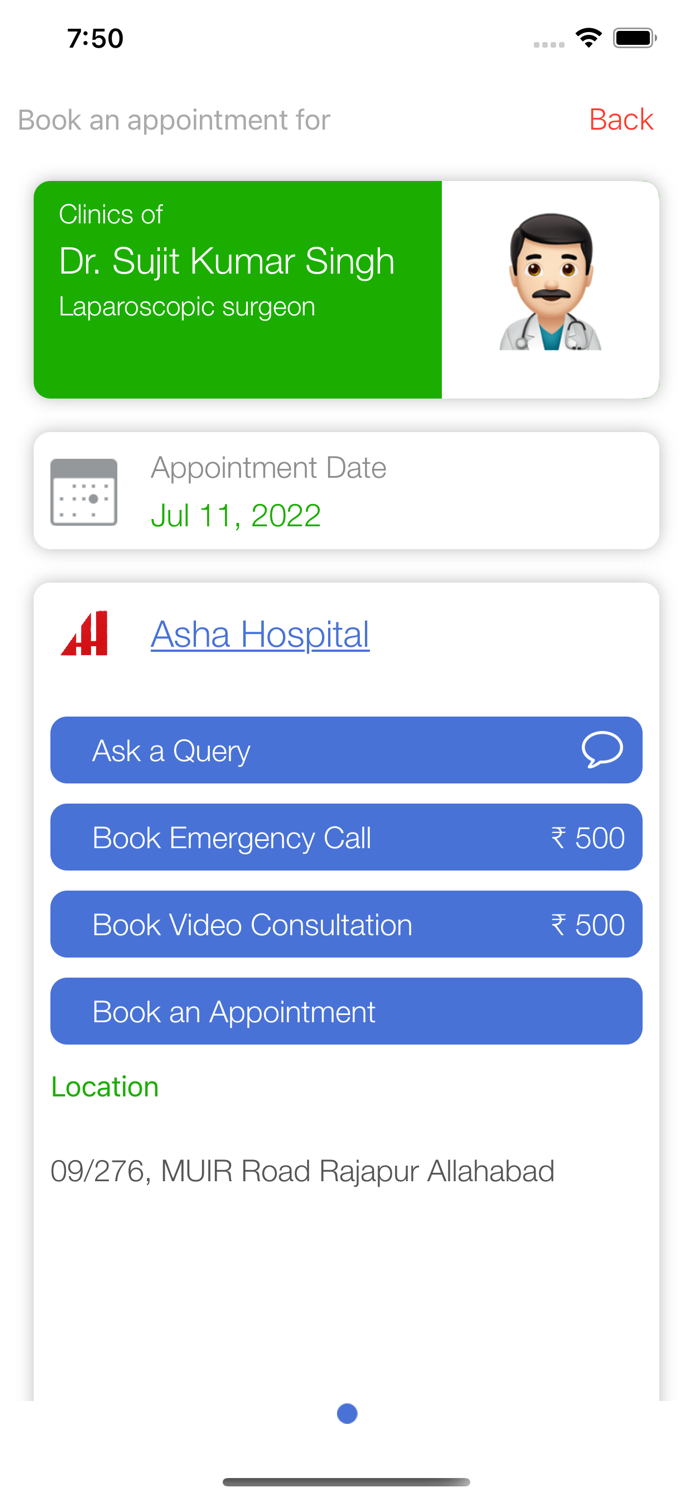Expand the Location section
Viewport: 693px width, 1500px height.
pyautogui.click(x=104, y=1086)
